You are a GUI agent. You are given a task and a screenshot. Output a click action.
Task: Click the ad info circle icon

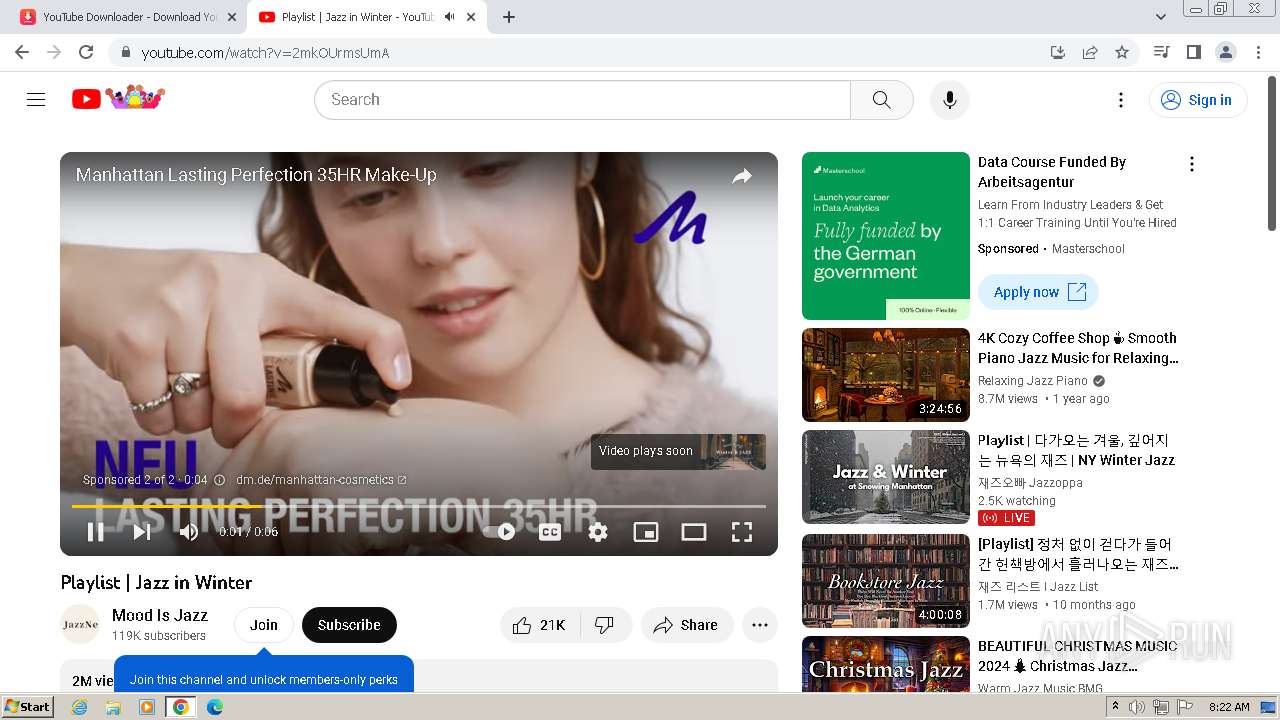(x=220, y=480)
